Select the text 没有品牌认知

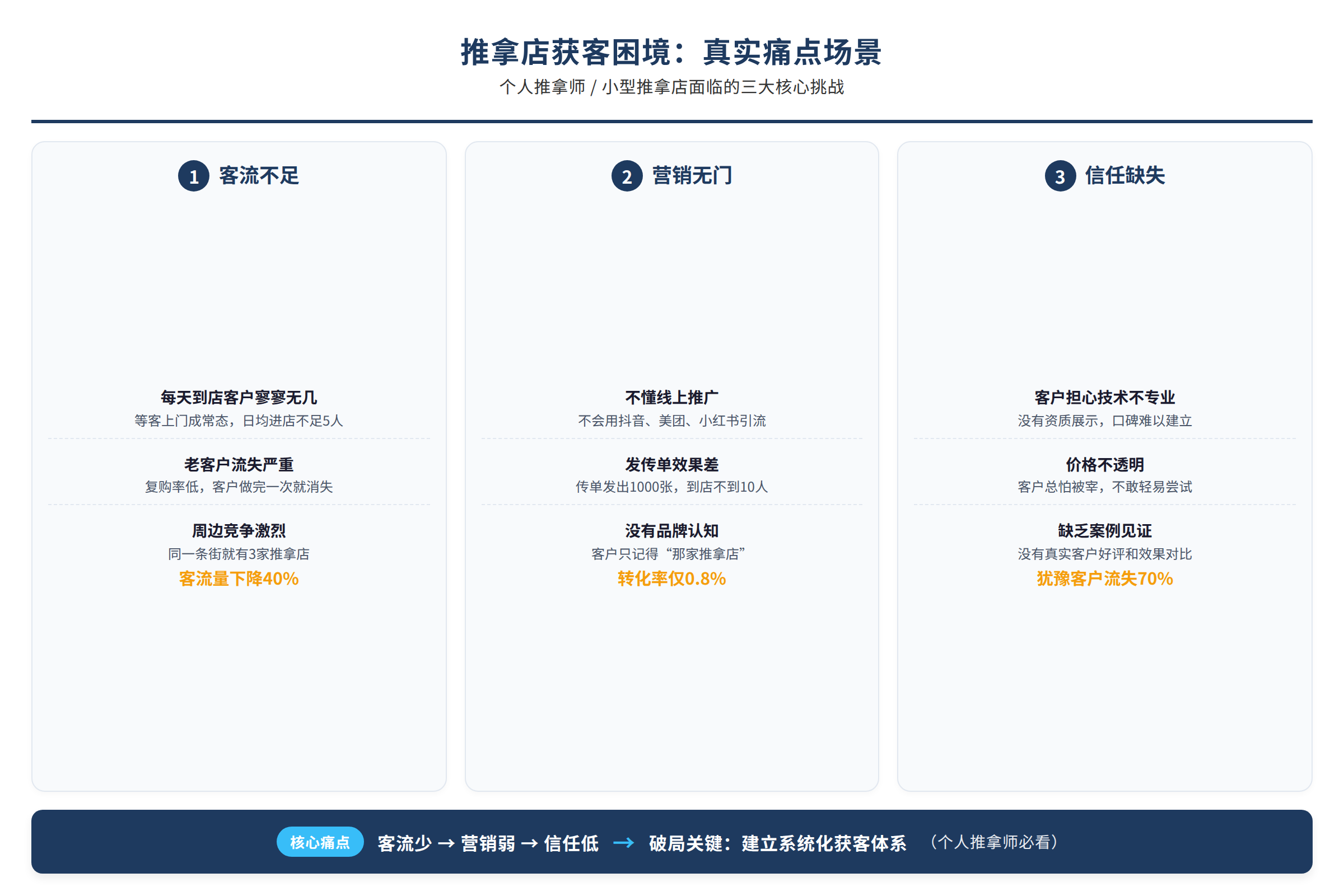pos(672,530)
